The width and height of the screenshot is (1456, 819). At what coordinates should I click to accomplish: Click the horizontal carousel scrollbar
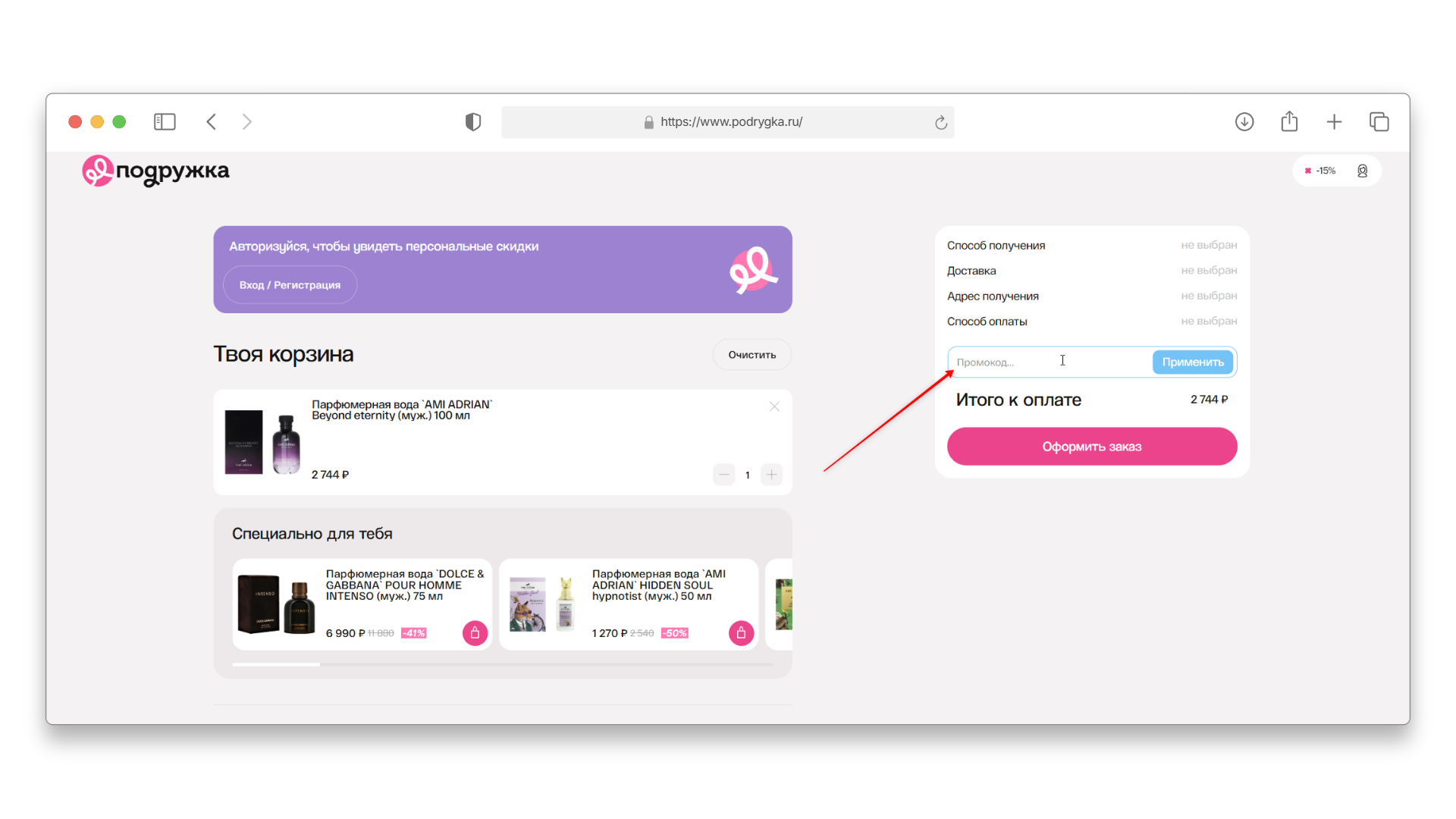pyautogui.click(x=503, y=665)
